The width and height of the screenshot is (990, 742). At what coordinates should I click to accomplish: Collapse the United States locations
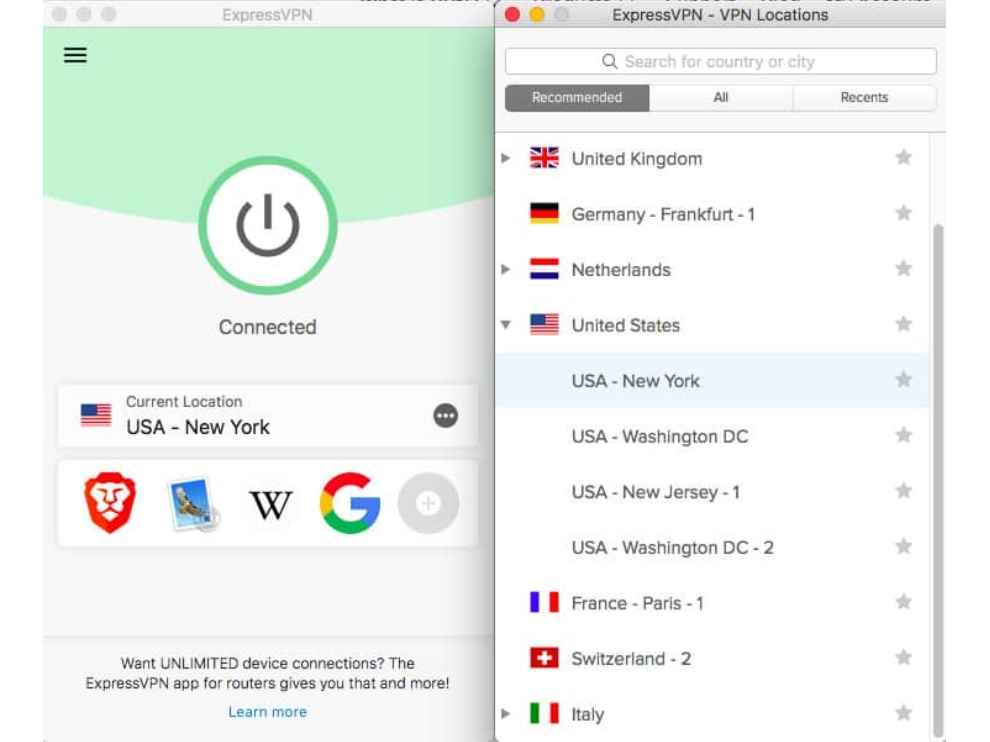point(506,325)
